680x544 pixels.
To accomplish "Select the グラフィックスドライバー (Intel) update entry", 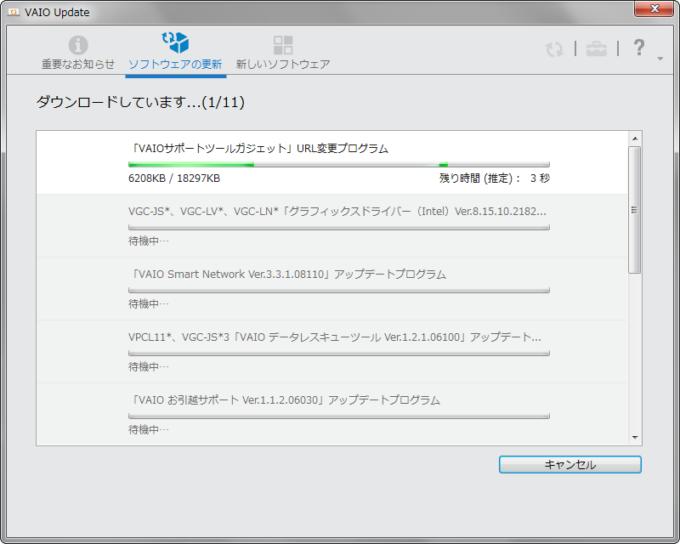I will click(338, 212).
